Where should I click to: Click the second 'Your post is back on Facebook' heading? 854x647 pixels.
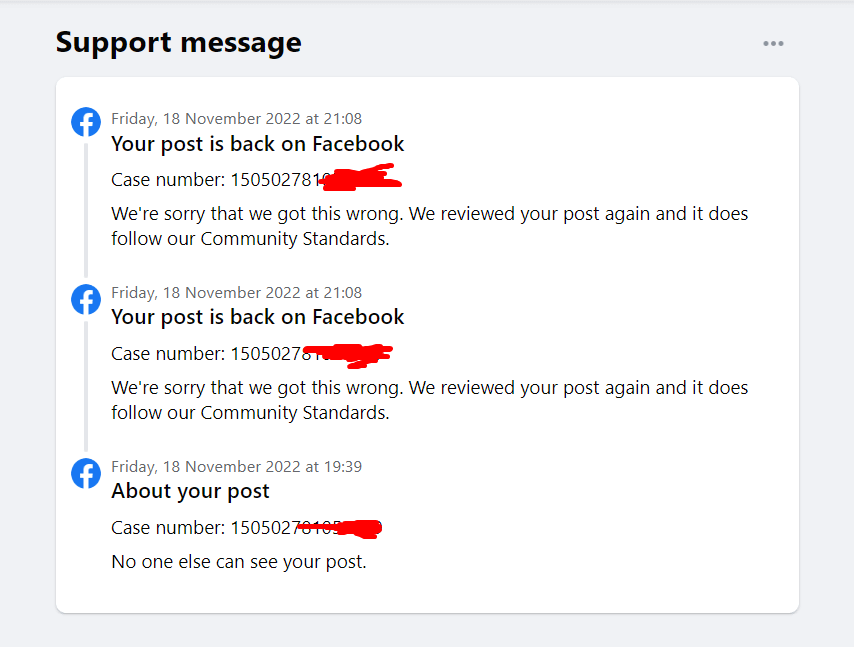(258, 317)
